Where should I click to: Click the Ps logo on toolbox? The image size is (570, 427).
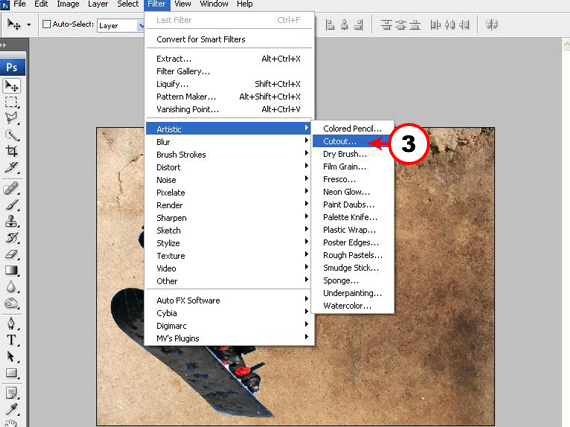(x=12, y=68)
